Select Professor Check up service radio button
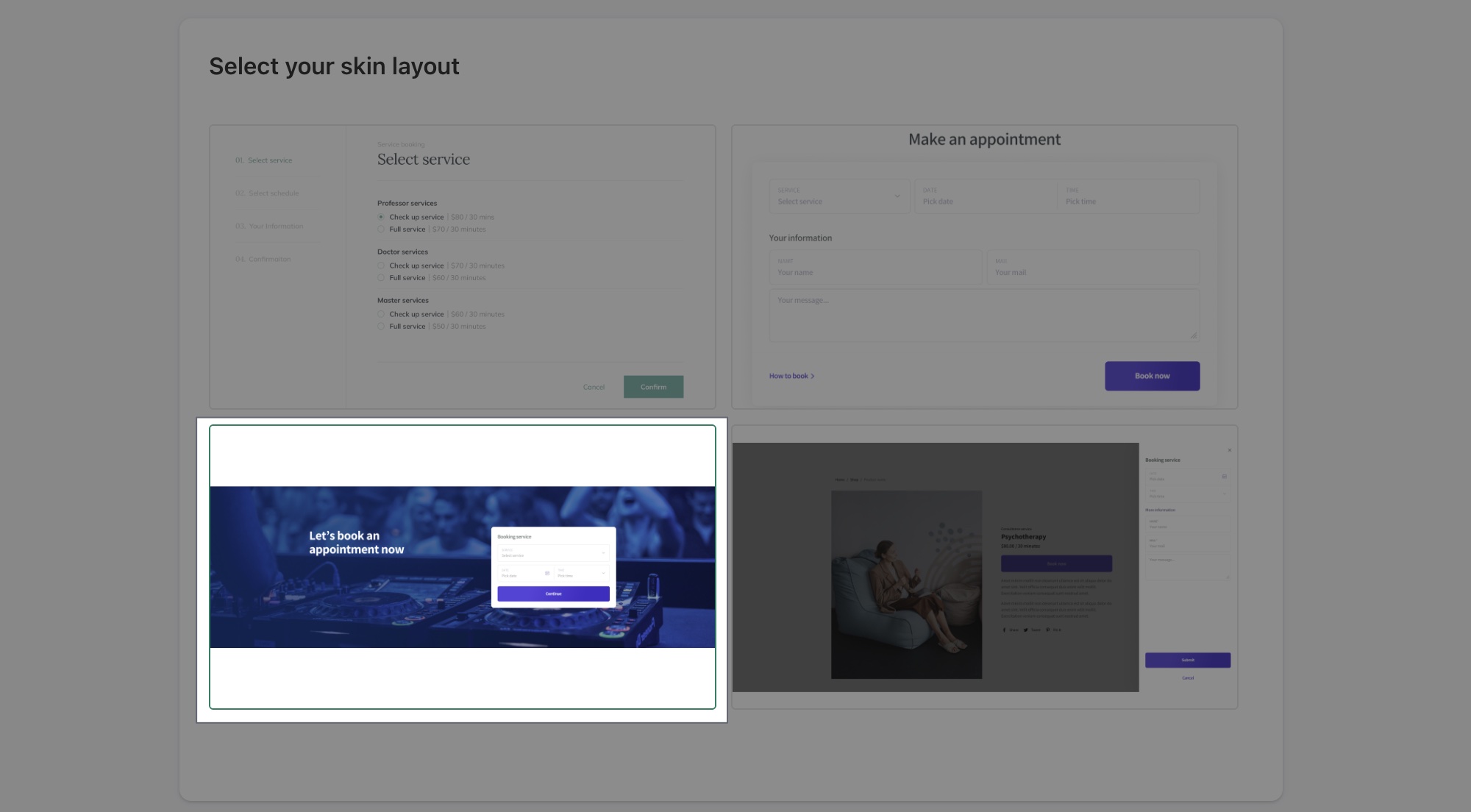 tap(381, 217)
